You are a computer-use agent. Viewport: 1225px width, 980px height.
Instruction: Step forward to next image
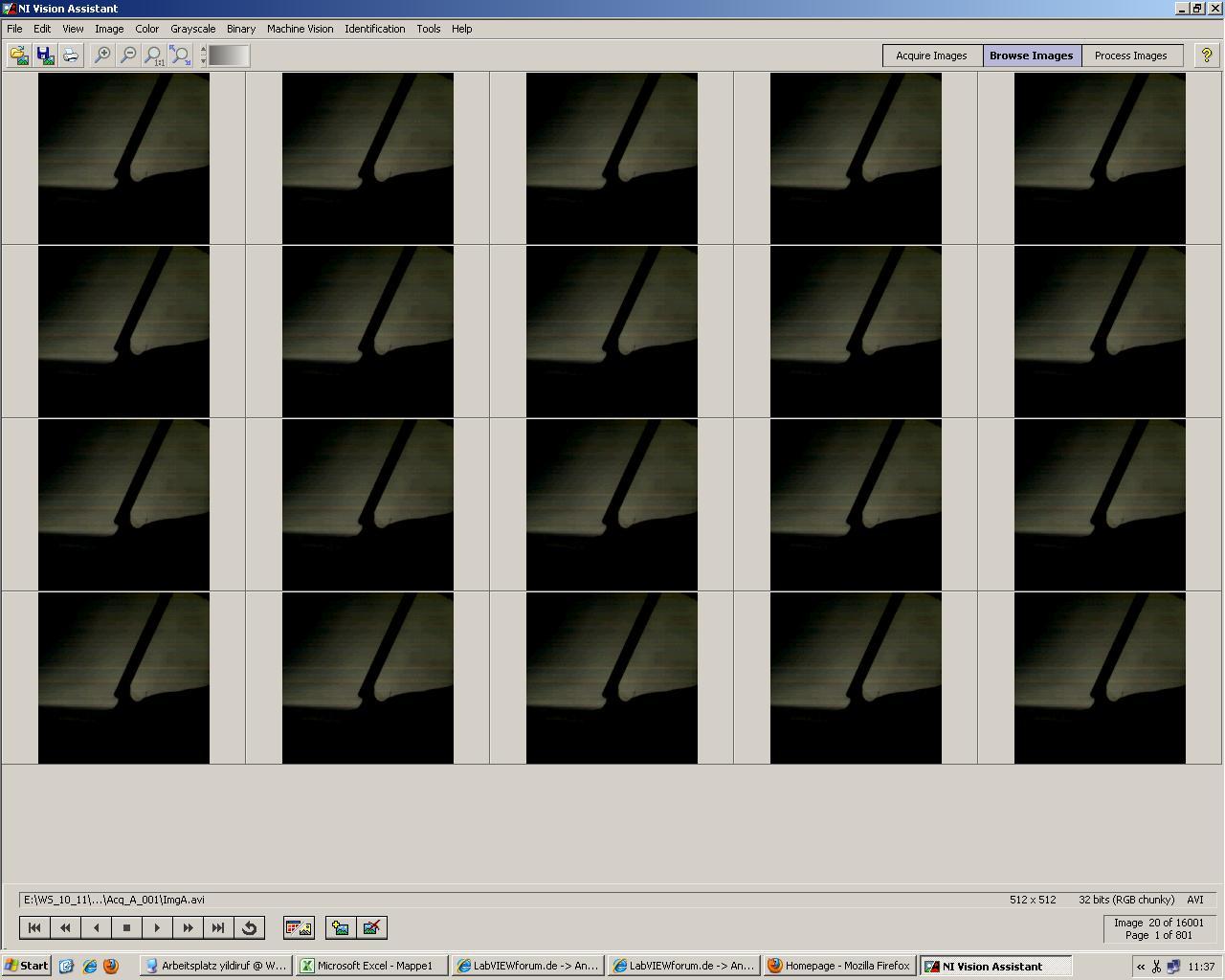click(157, 927)
